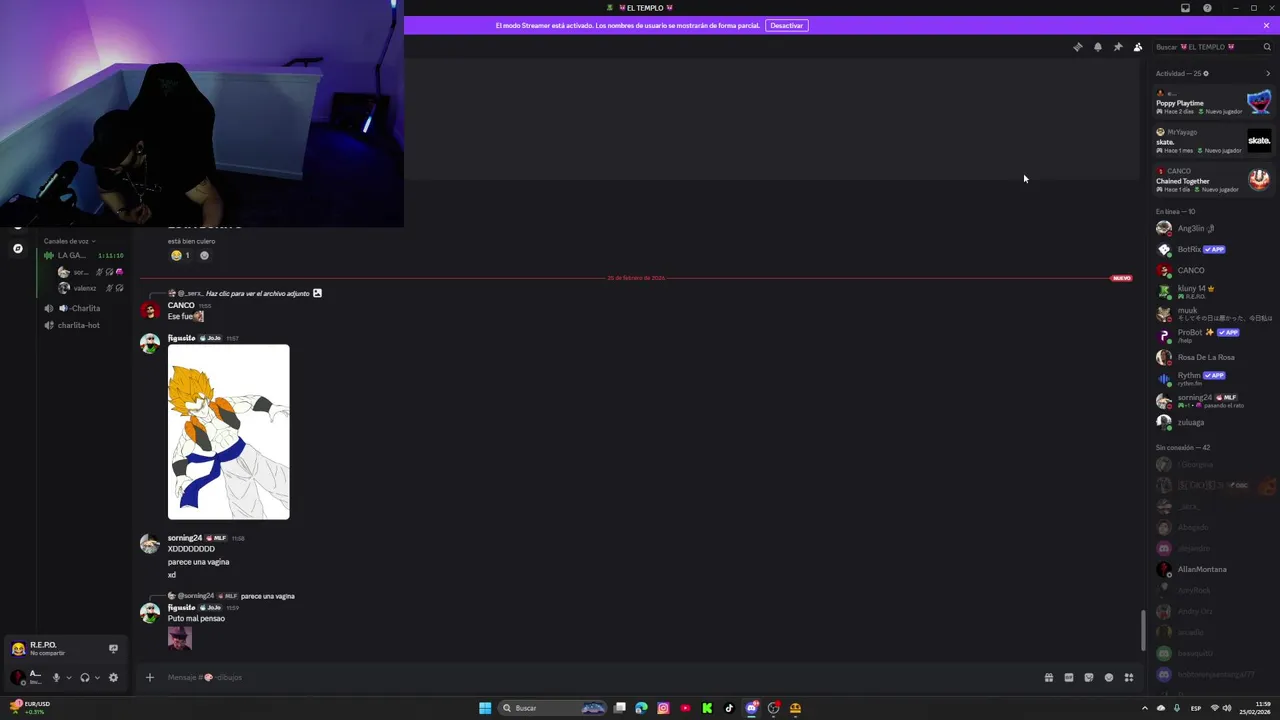Type in the Mensaje dibujos message box
1280x720 pixels.
click(600, 677)
